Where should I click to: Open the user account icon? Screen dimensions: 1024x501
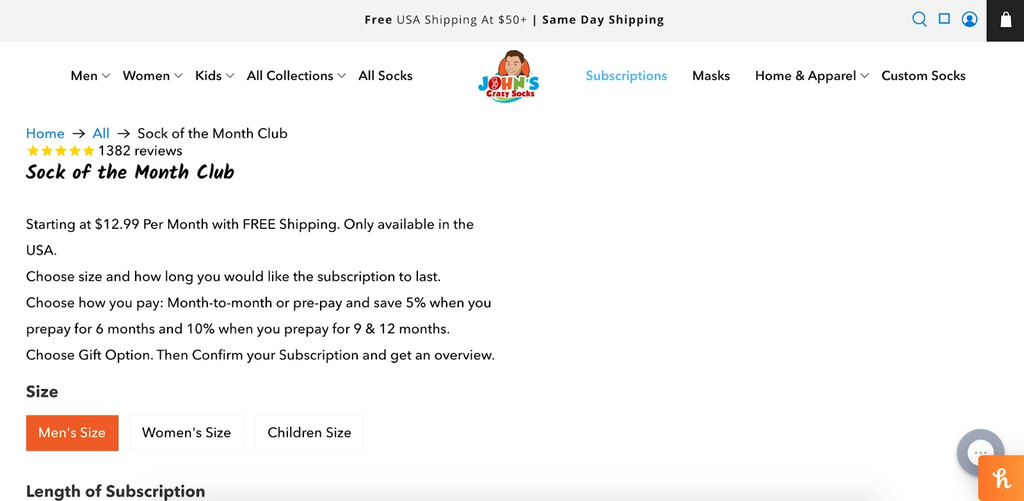(969, 19)
